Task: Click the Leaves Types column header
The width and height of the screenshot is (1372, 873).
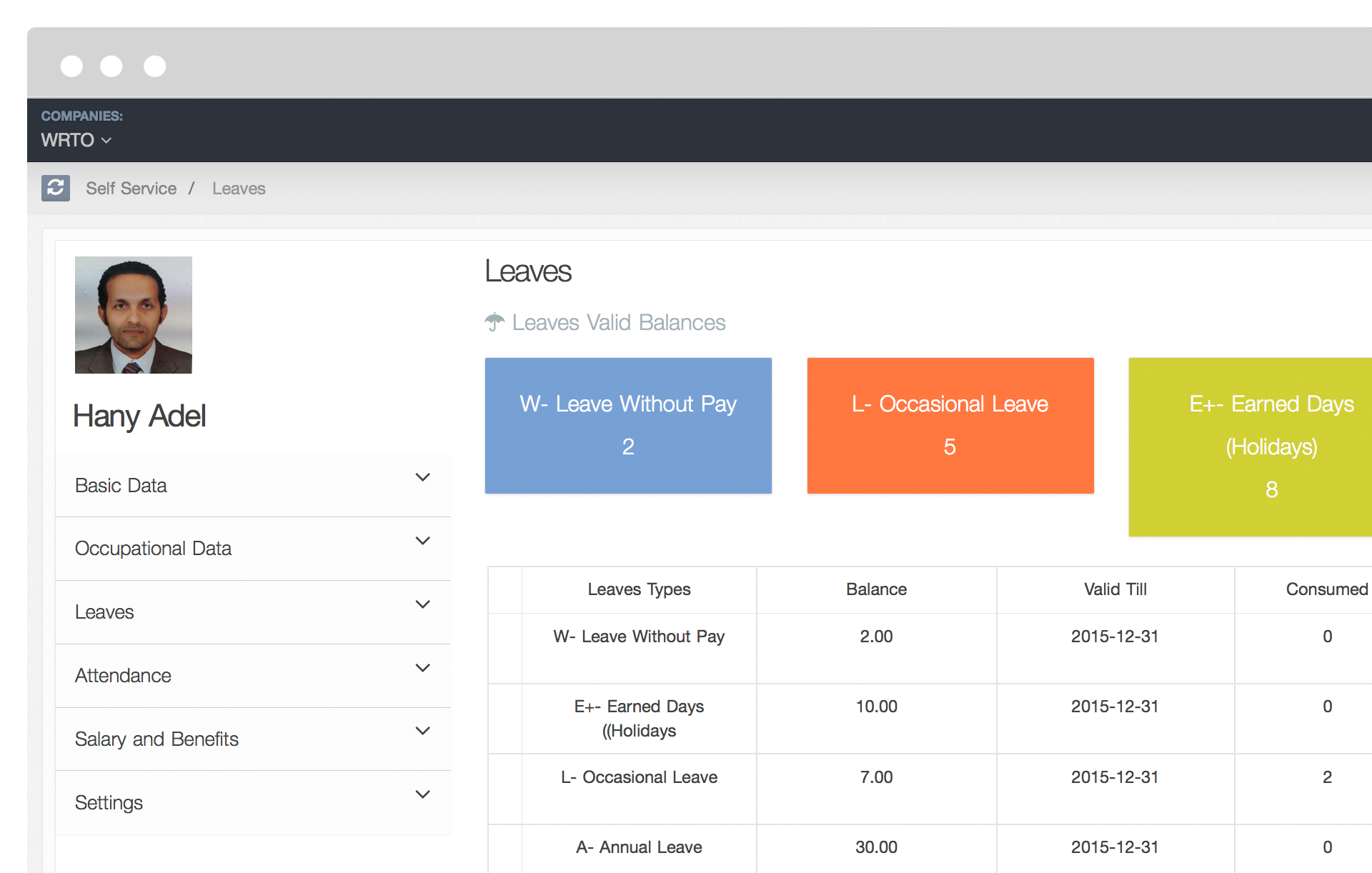Action: coord(639,589)
